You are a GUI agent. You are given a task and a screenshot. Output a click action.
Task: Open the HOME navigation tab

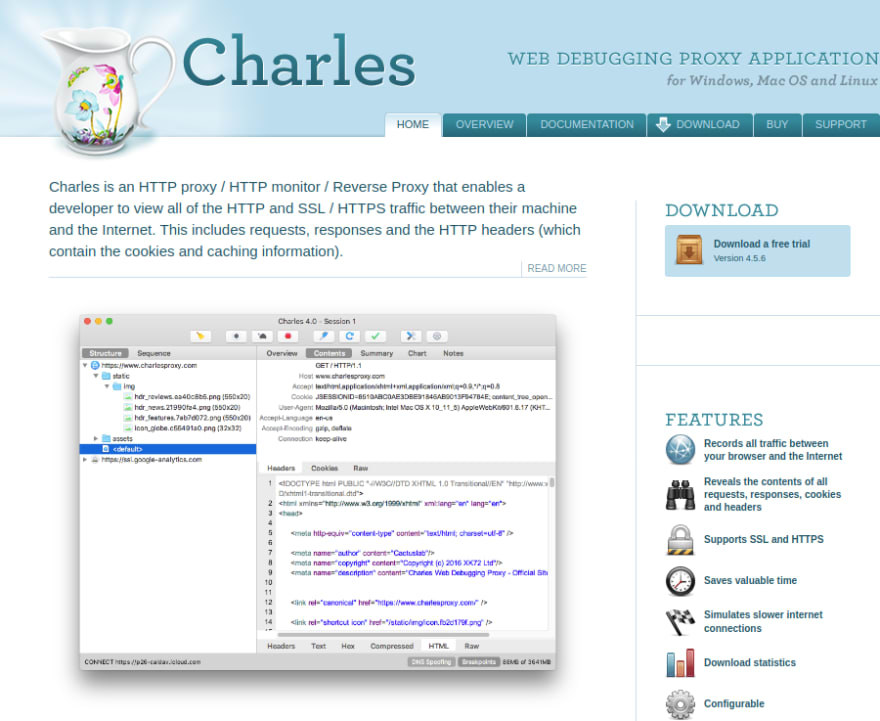[412, 125]
